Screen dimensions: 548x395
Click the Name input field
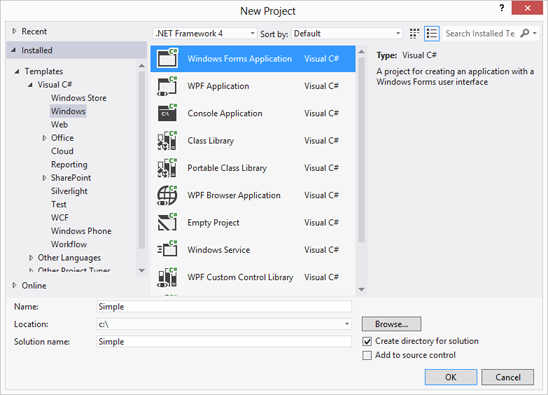pos(224,307)
